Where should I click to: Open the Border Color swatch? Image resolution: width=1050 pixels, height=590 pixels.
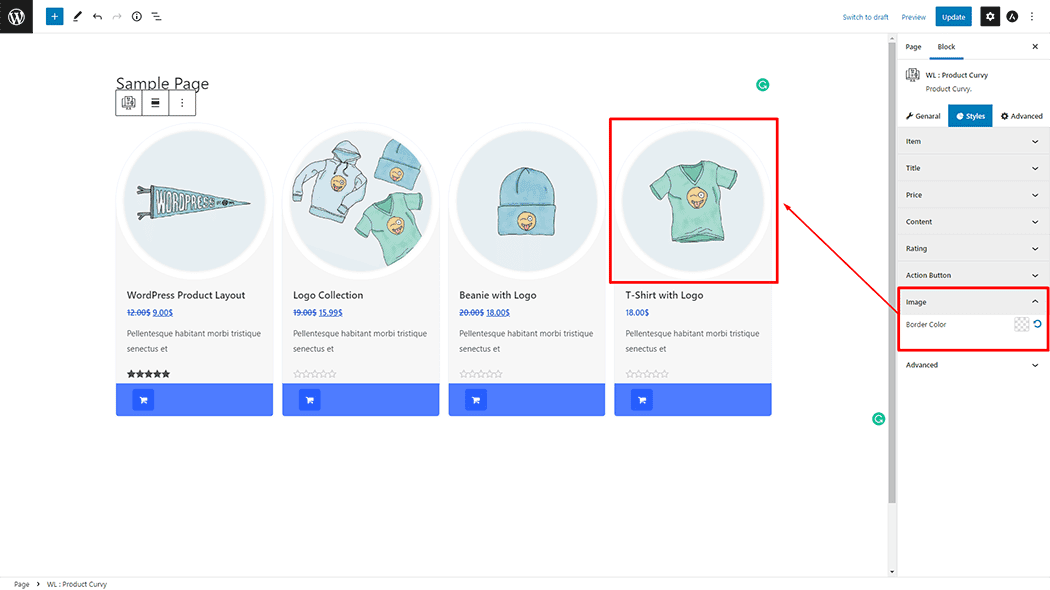click(x=1021, y=324)
